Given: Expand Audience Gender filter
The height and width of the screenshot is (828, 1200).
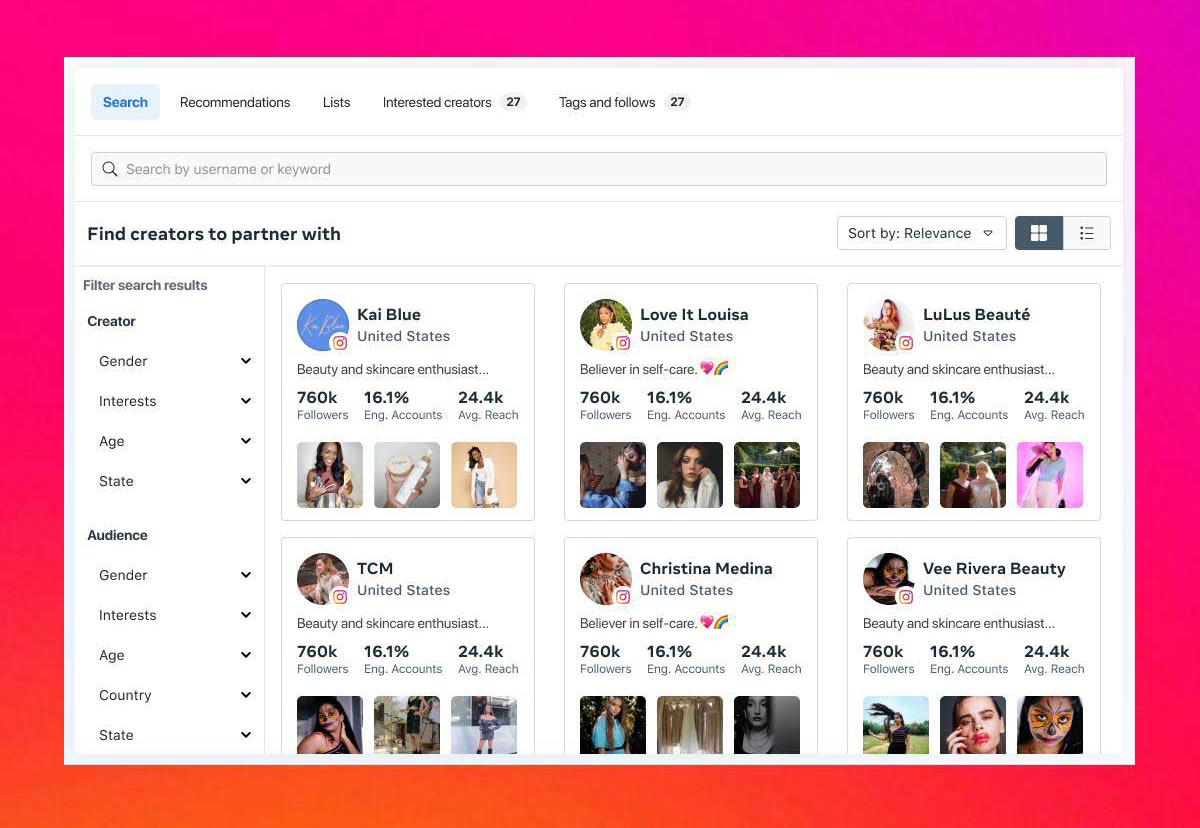Looking at the screenshot, I should click(x=174, y=575).
